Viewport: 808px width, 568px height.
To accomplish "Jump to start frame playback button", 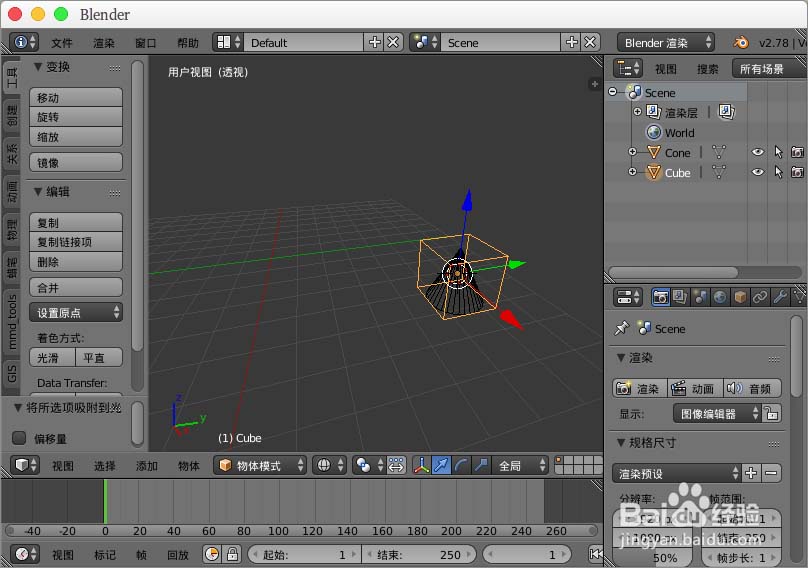I will [595, 554].
